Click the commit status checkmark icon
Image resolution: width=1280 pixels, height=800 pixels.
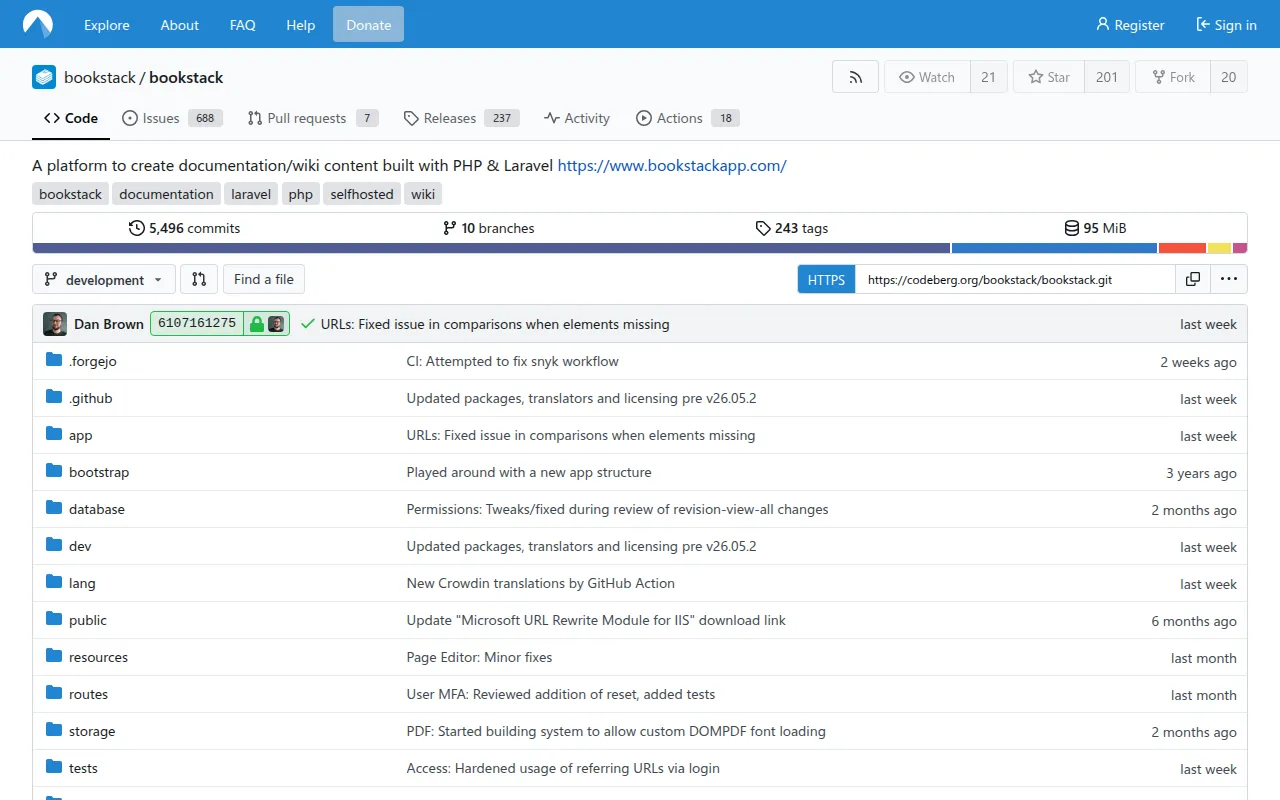[308, 324]
